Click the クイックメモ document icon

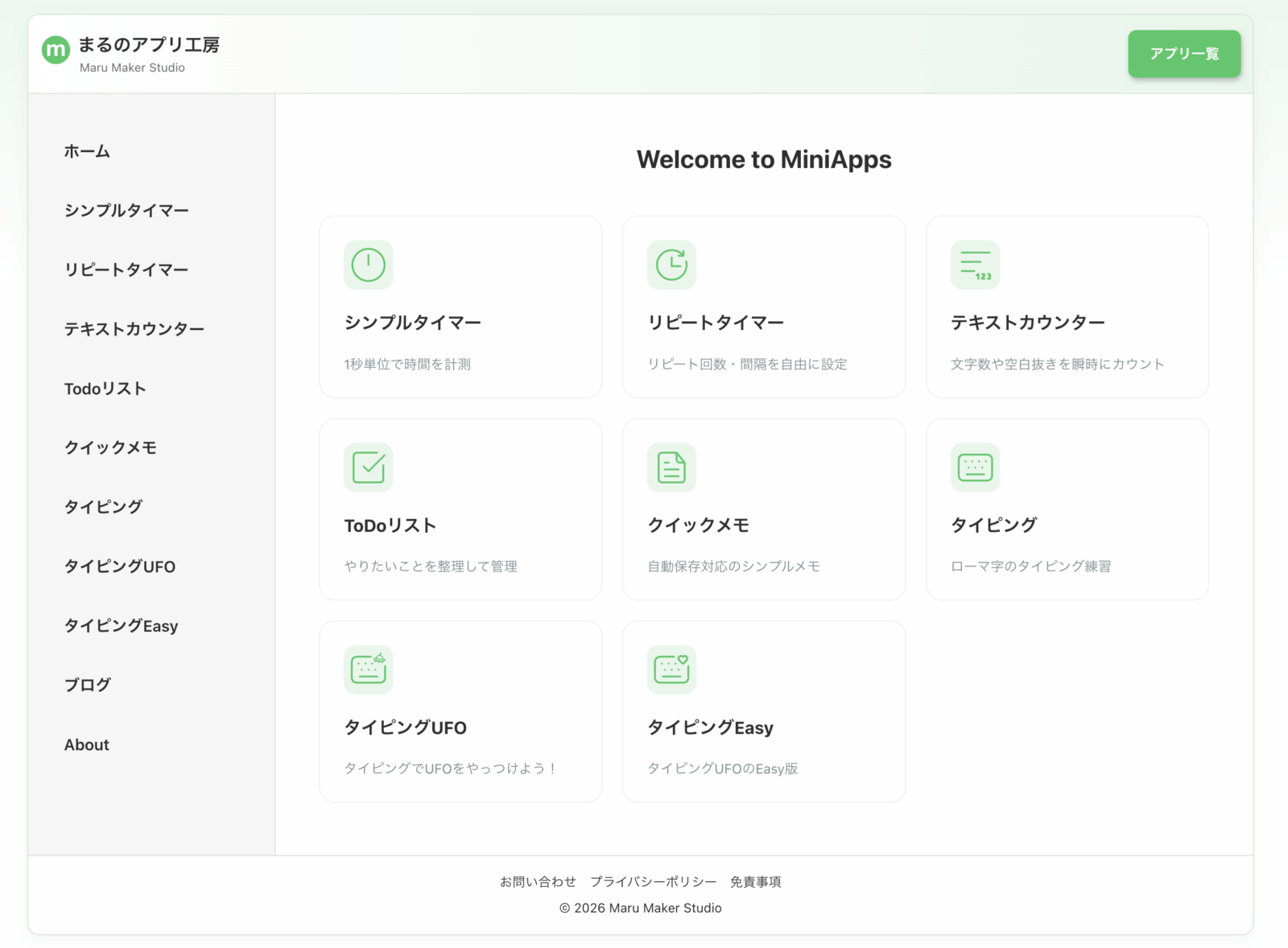coord(672,468)
